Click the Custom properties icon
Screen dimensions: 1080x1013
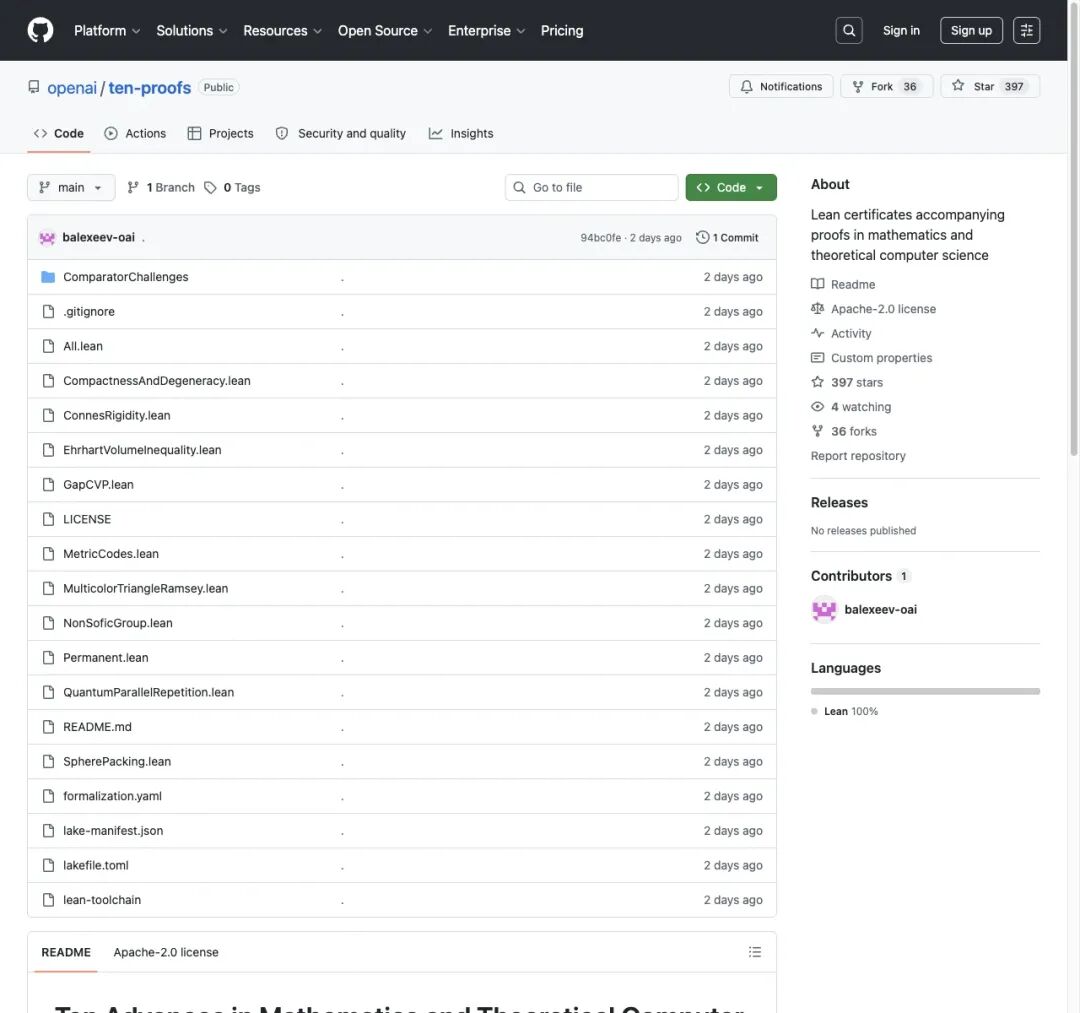(818, 358)
